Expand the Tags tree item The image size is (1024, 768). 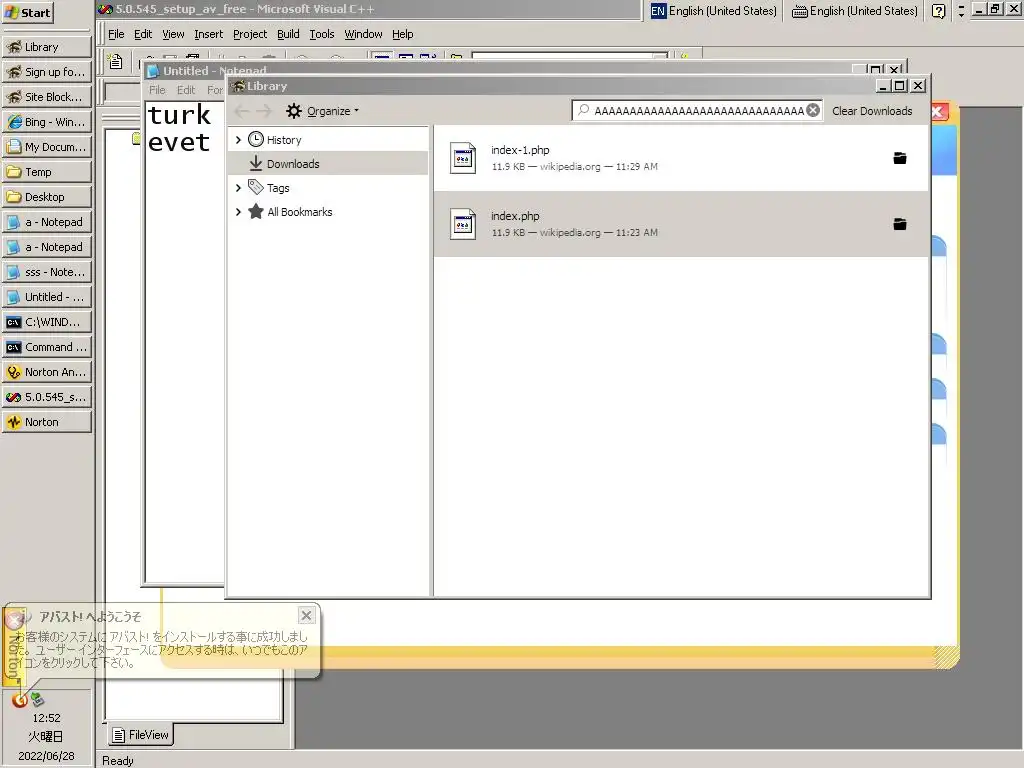tap(238, 188)
